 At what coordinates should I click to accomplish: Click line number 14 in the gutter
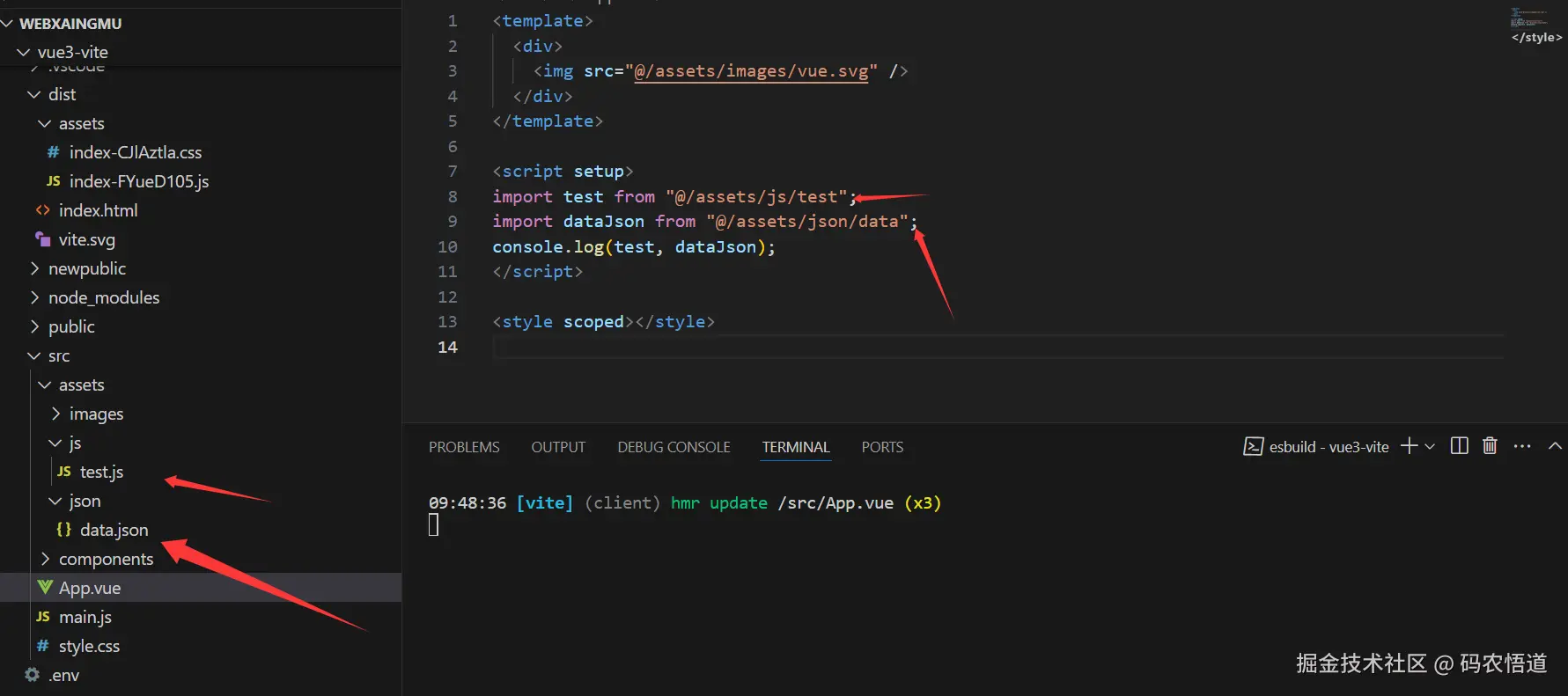pyautogui.click(x=447, y=348)
